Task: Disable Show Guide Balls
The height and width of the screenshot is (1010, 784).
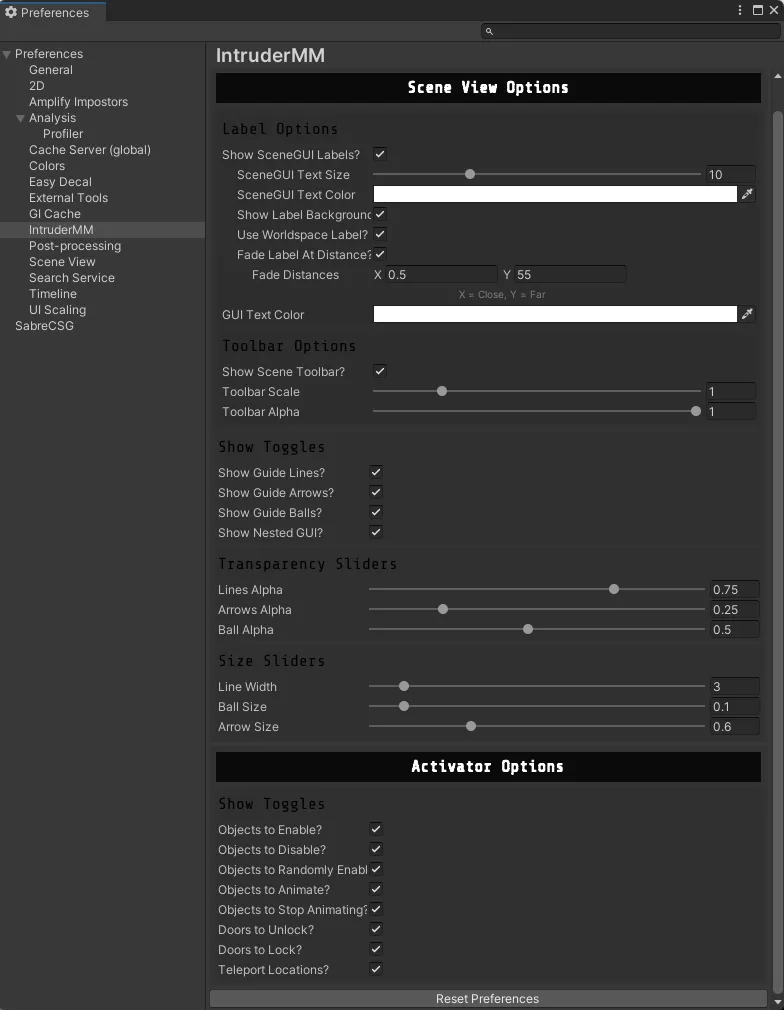Action: coord(376,512)
